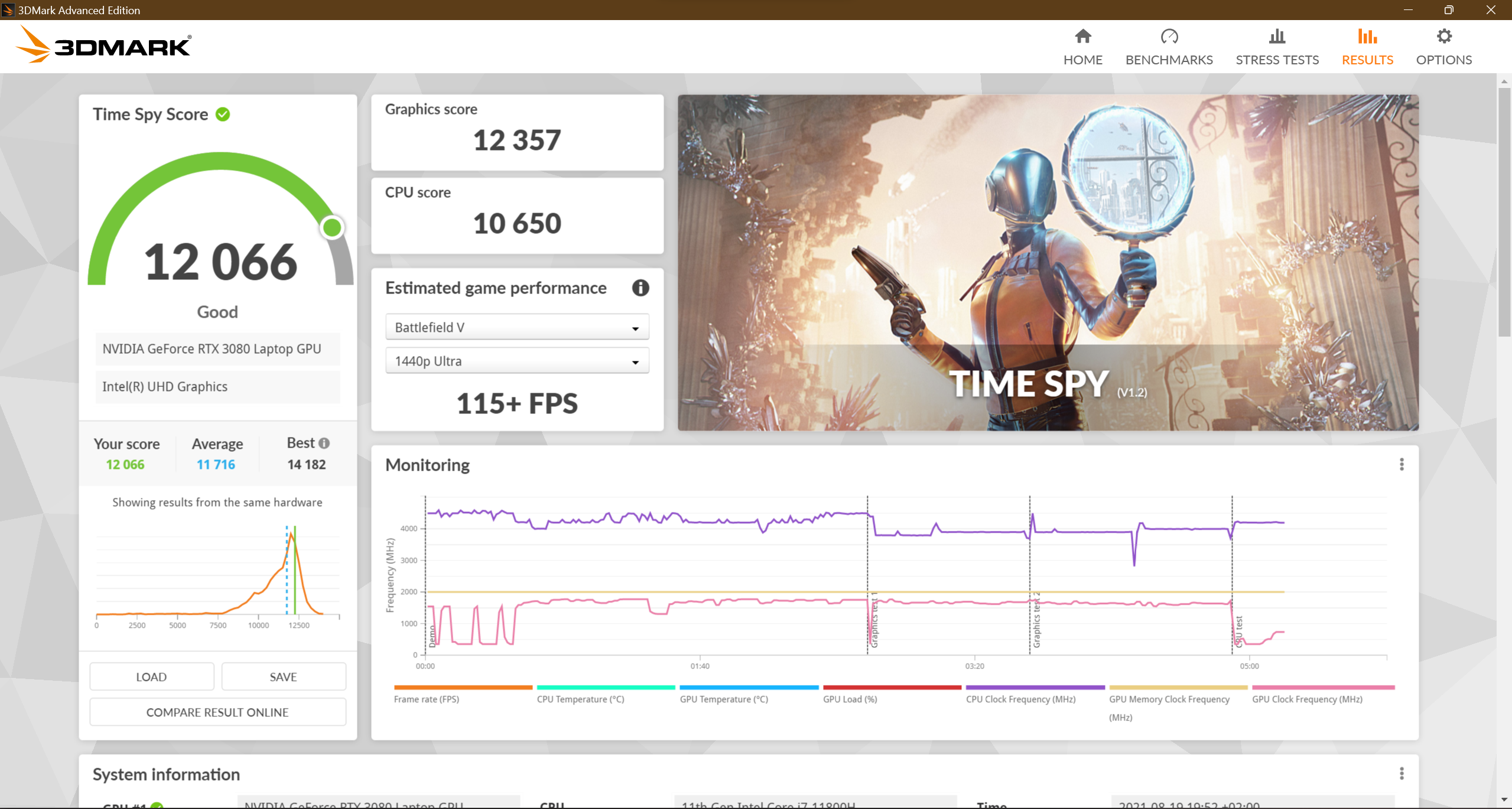Toggle the GPU Load (%) series legend
Screen dimensions: 1512x809
(850, 699)
